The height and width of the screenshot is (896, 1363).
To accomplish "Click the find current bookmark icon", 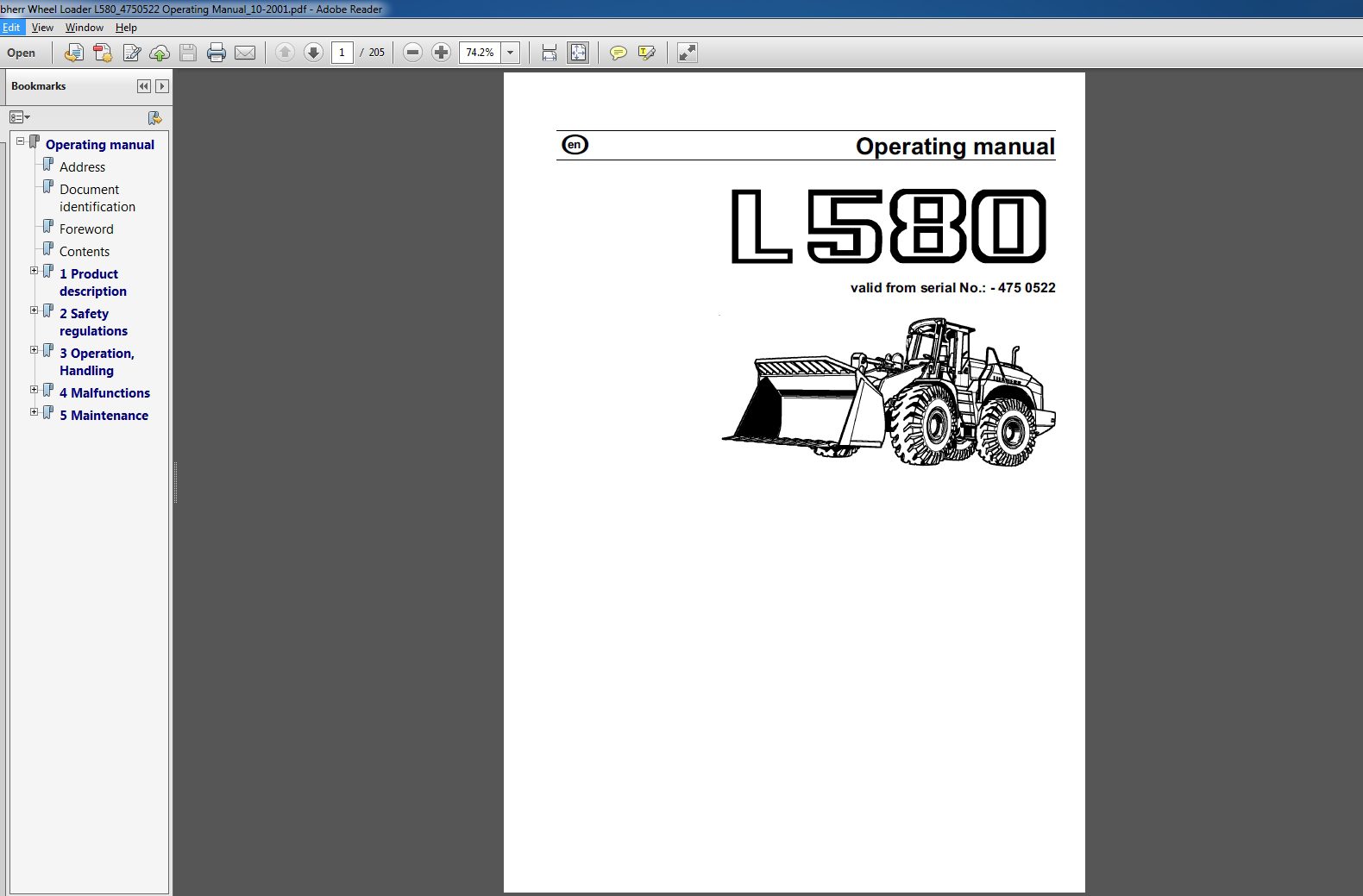I will pyautogui.click(x=155, y=117).
